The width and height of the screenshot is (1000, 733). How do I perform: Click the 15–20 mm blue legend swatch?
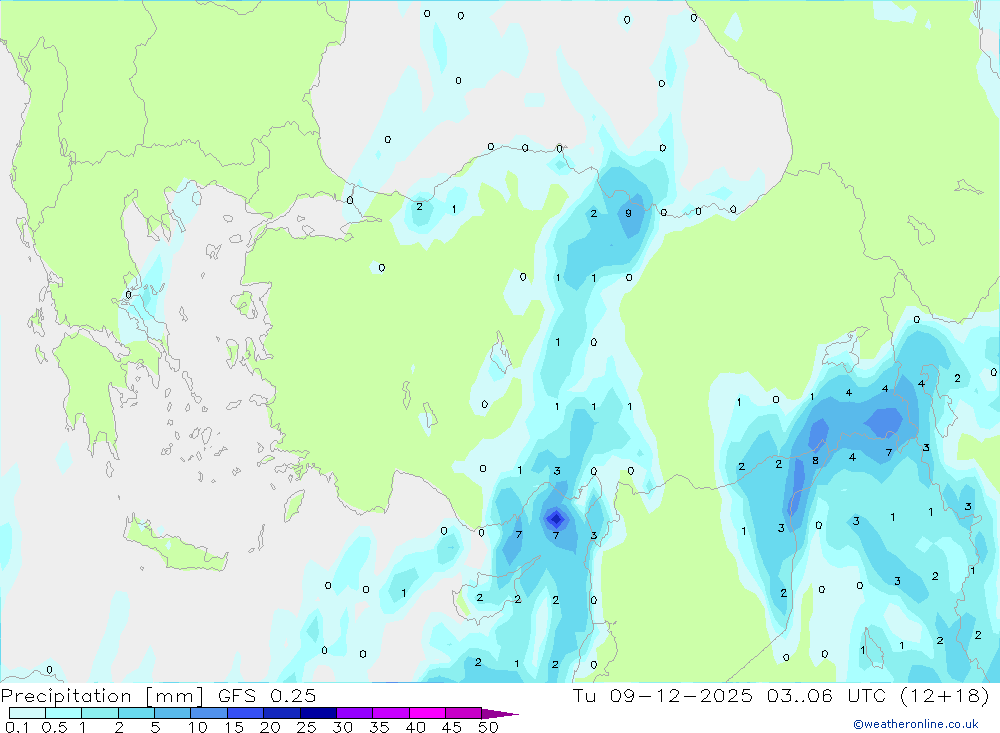tap(246, 713)
